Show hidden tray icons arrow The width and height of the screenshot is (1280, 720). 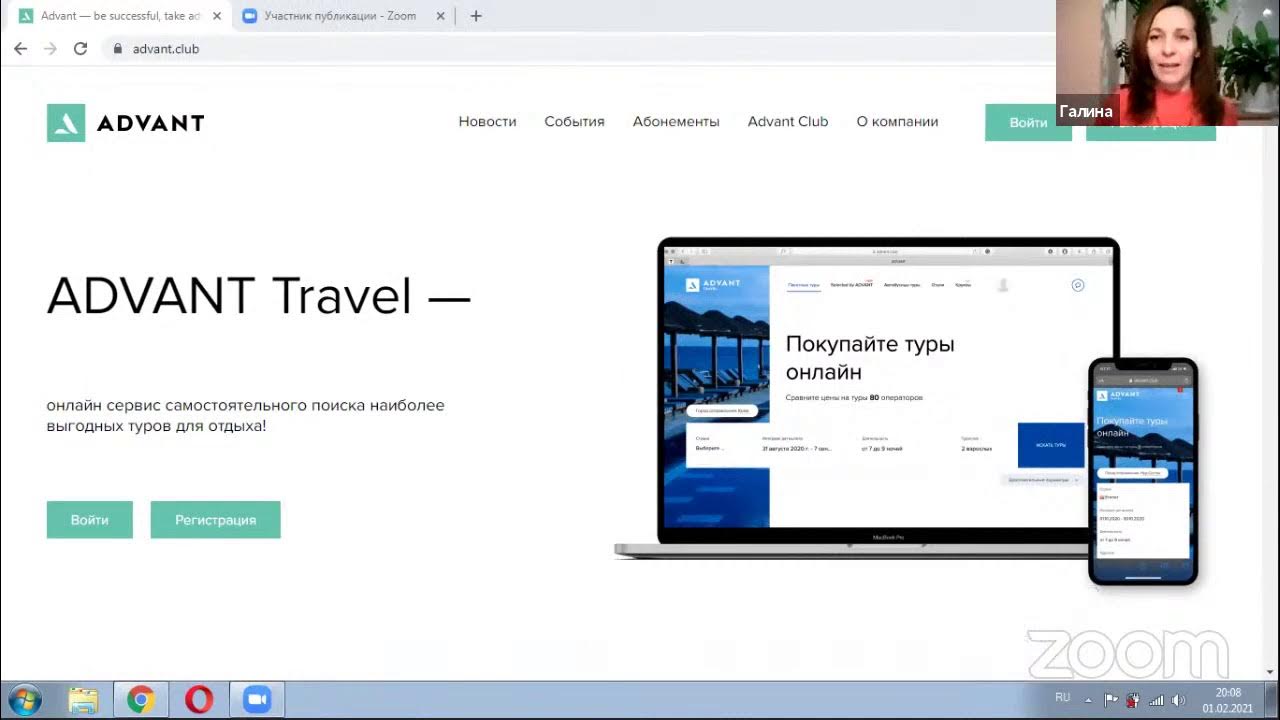1089,699
